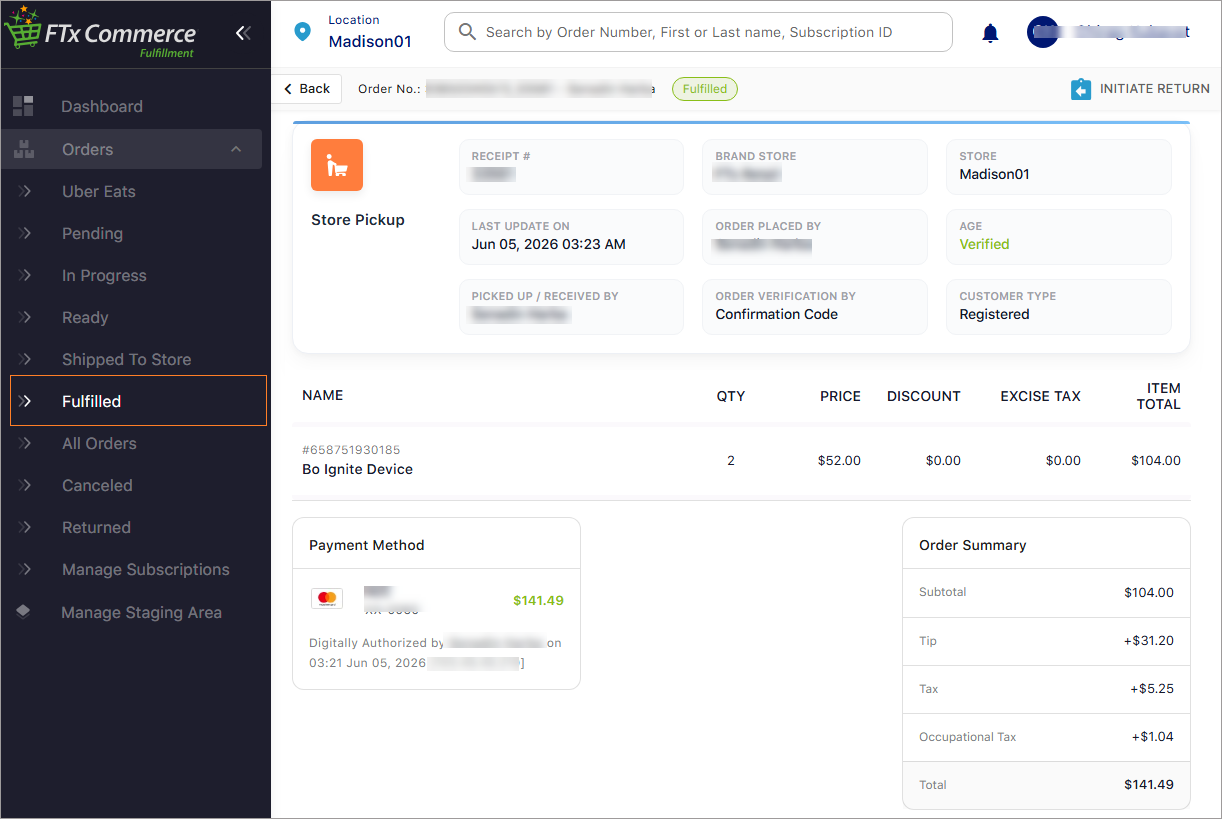This screenshot has height=819, width=1222.
Task: Click the chevron icon beside Returned
Action: [x=26, y=527]
